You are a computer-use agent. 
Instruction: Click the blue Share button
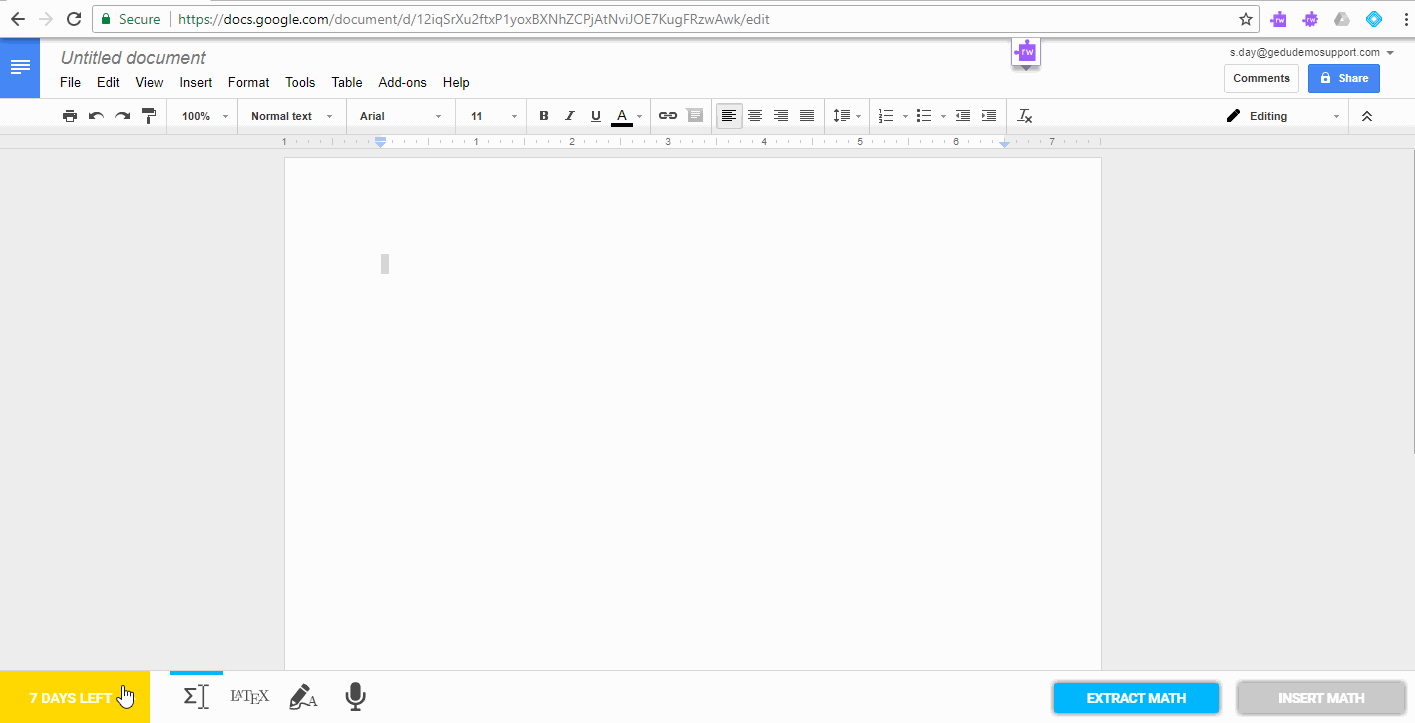[x=1344, y=78]
